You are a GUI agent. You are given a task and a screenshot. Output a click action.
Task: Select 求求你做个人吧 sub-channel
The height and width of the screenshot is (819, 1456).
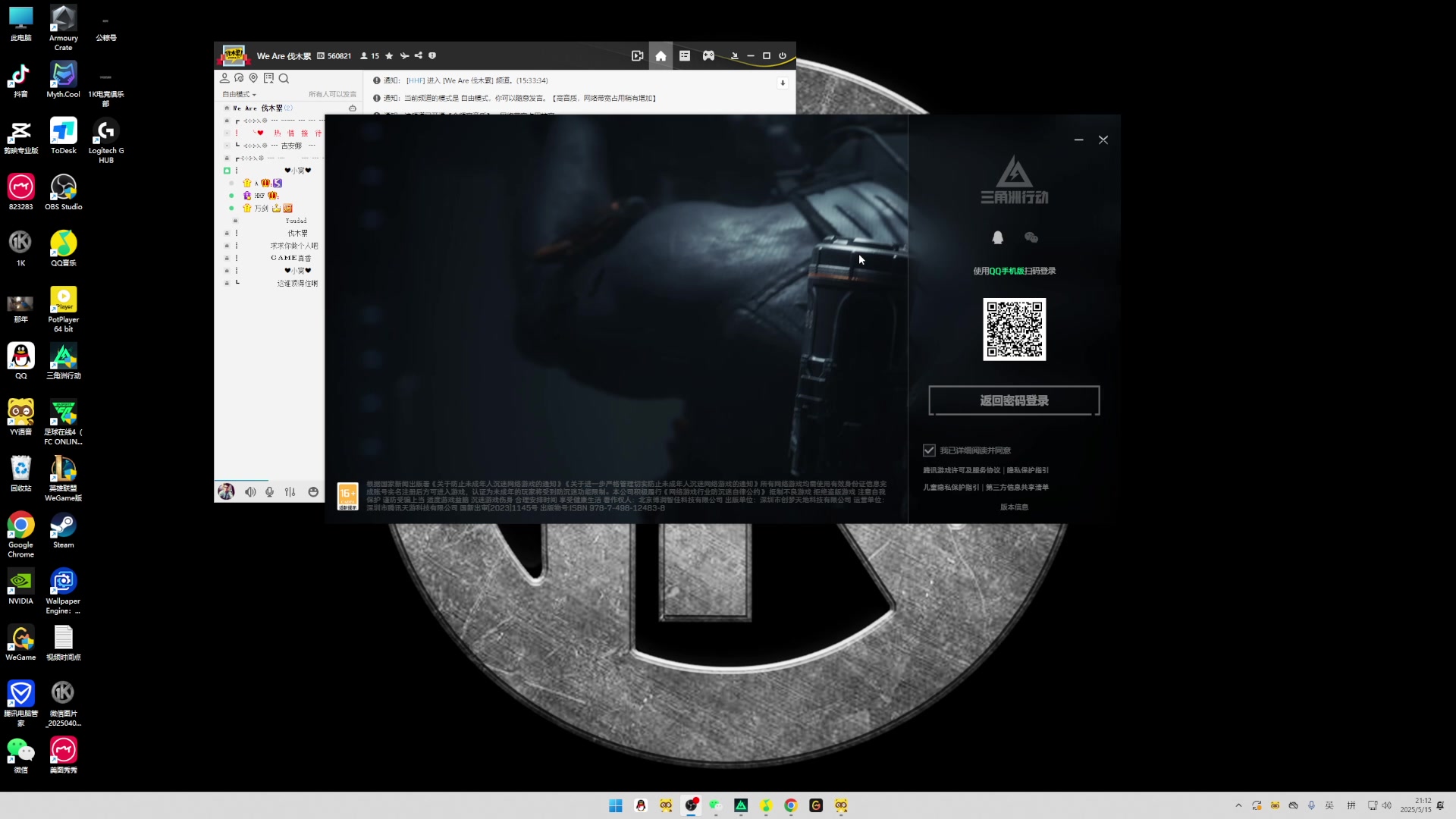(x=294, y=246)
